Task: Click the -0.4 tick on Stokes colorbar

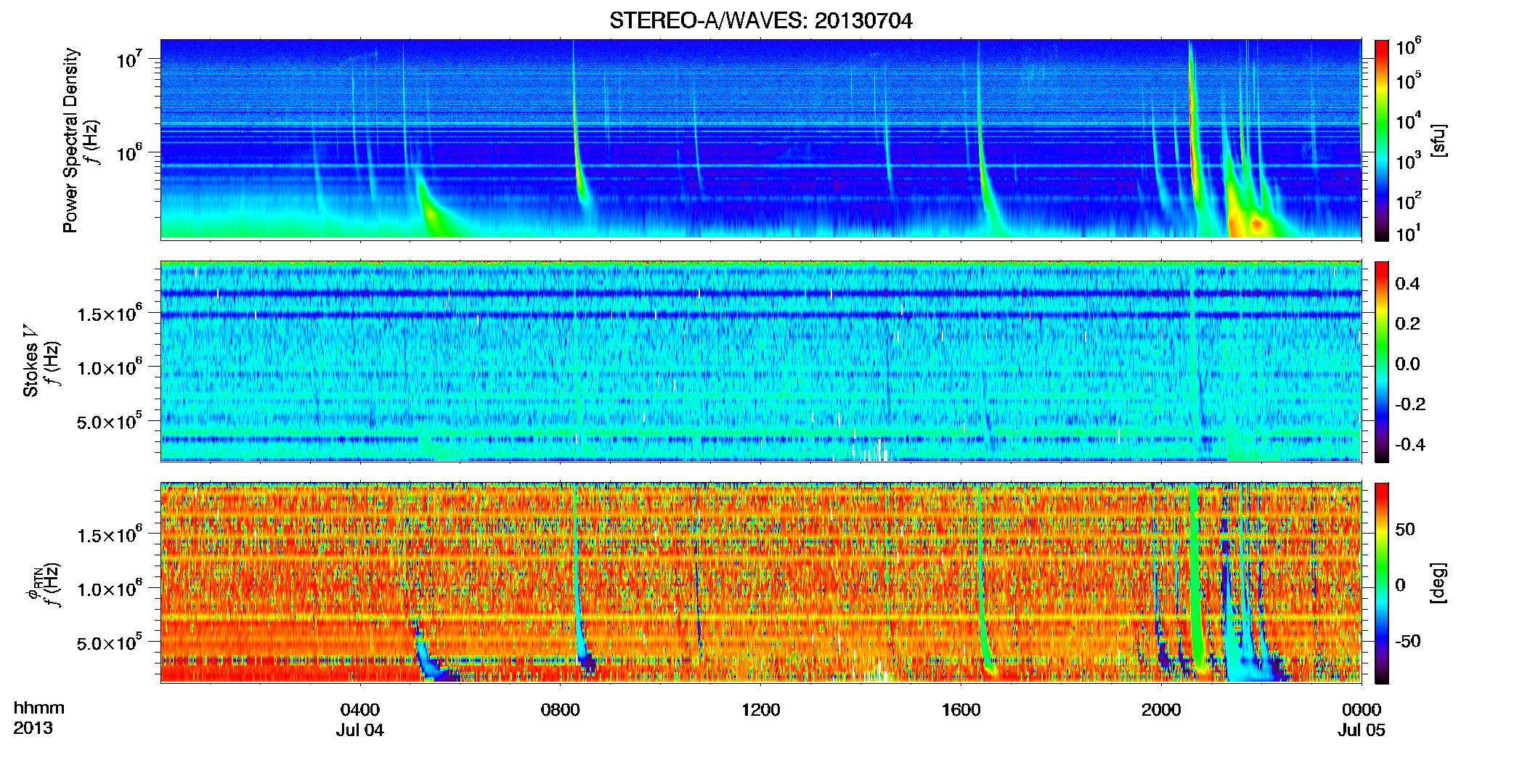Action: coord(1410,445)
